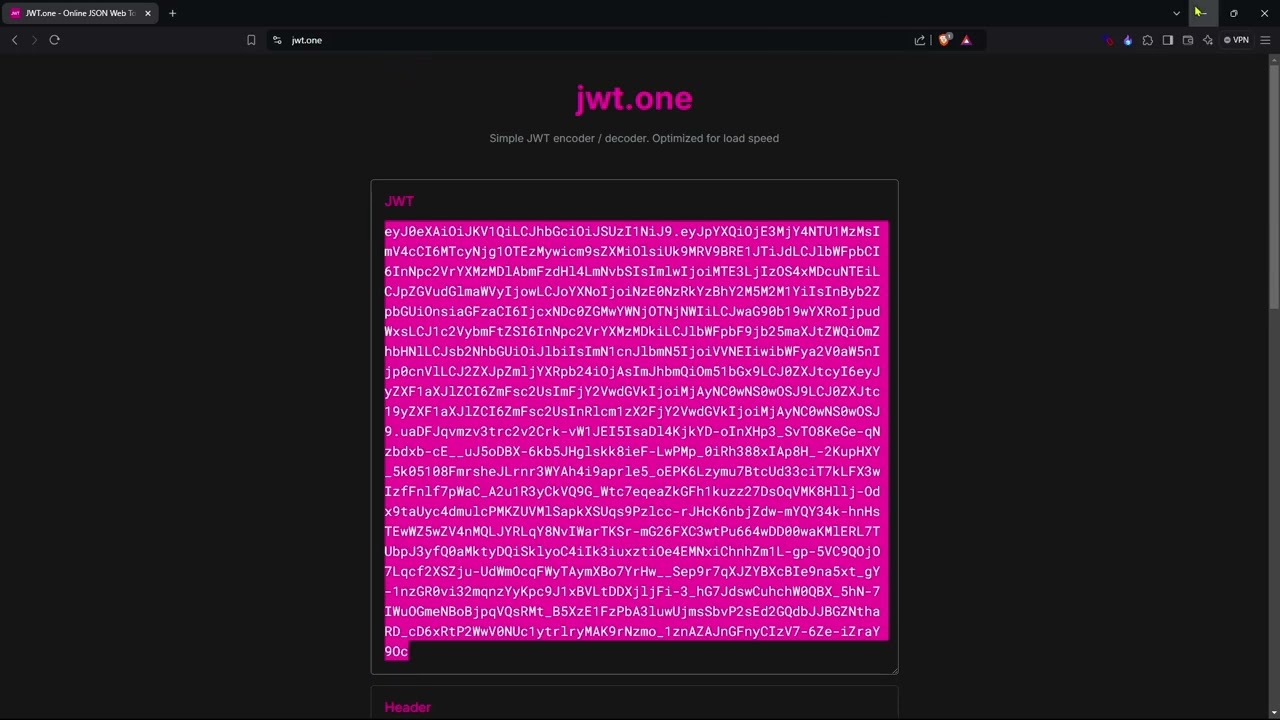Open the VPN button

(1237, 40)
